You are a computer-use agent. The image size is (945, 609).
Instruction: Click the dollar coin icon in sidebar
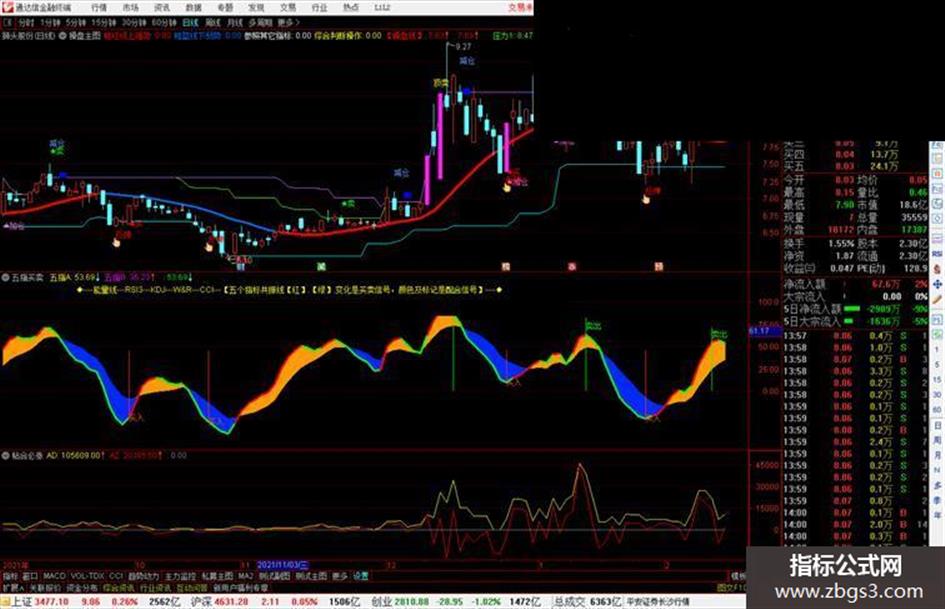tap(937, 268)
